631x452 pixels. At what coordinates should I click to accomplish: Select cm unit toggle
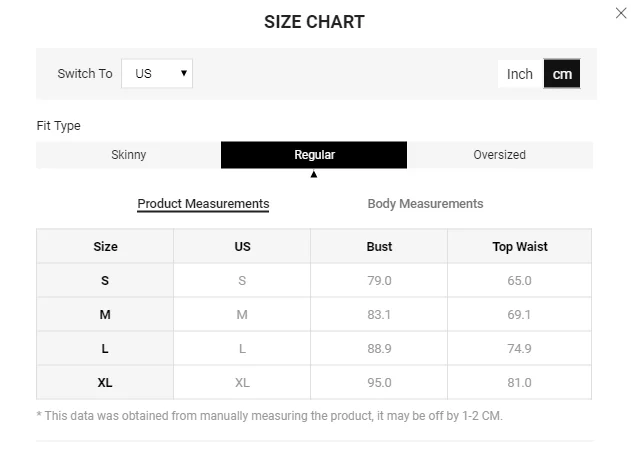(562, 74)
